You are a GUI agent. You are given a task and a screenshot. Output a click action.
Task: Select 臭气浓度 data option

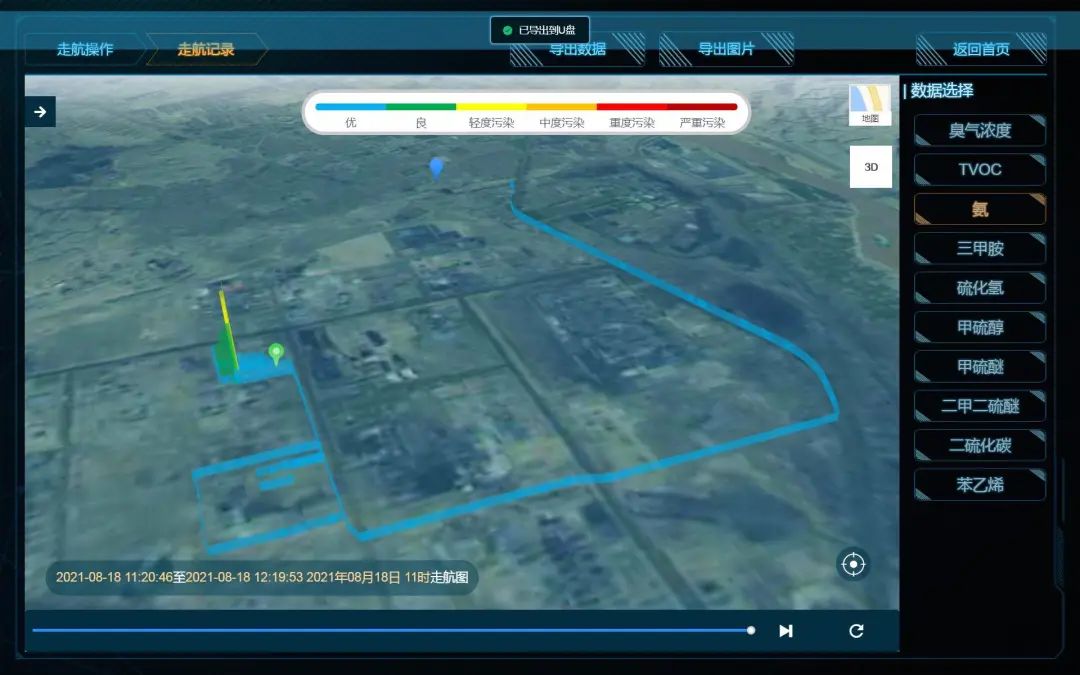[x=980, y=130]
